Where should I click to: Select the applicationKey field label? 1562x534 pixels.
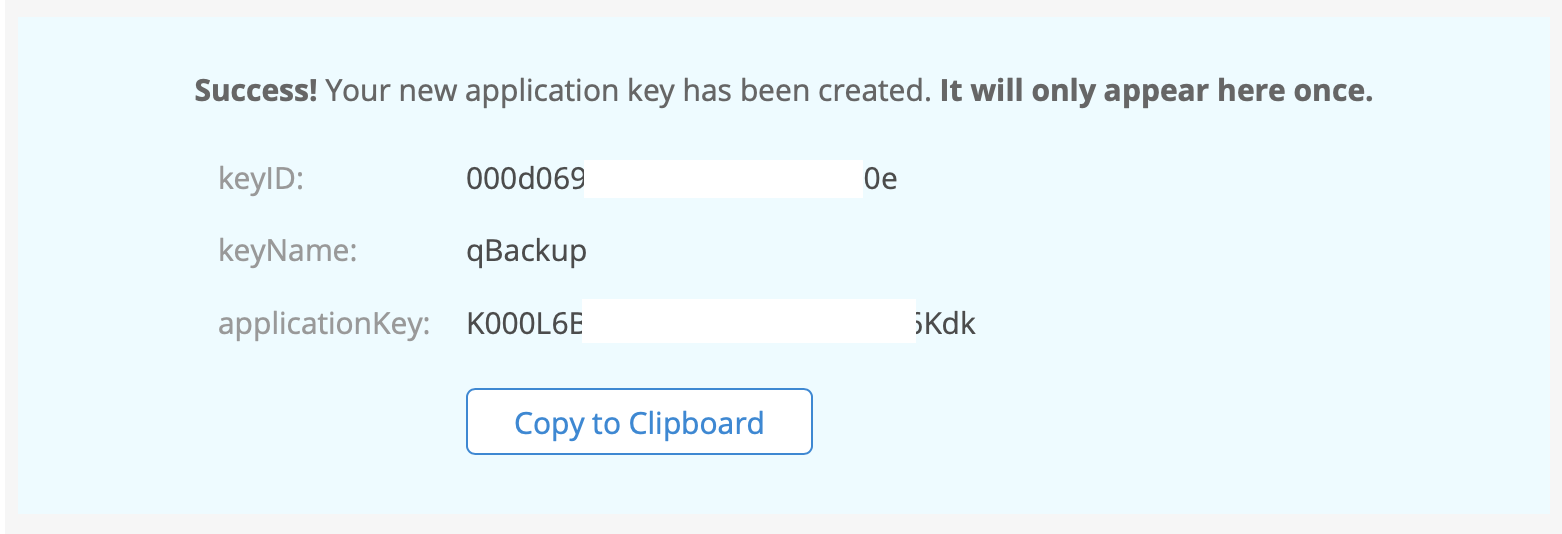[x=324, y=324]
